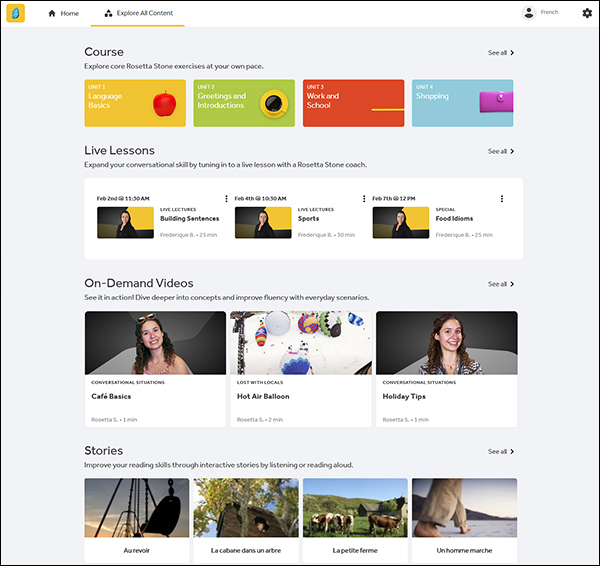Open Unit 1 Language Basics card
600x566 pixels.
[135, 103]
